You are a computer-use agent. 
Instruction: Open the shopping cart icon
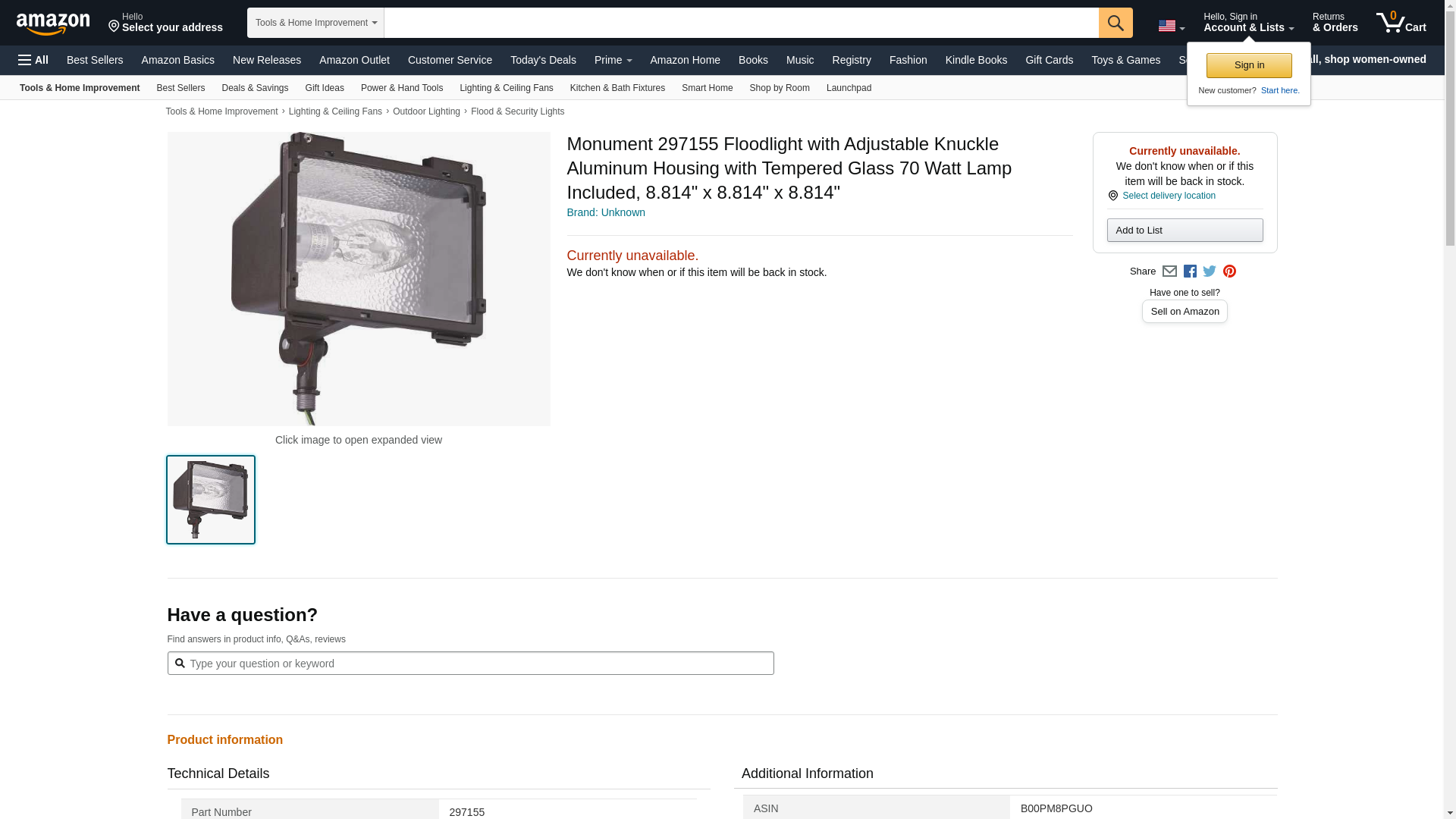coord(1401,23)
